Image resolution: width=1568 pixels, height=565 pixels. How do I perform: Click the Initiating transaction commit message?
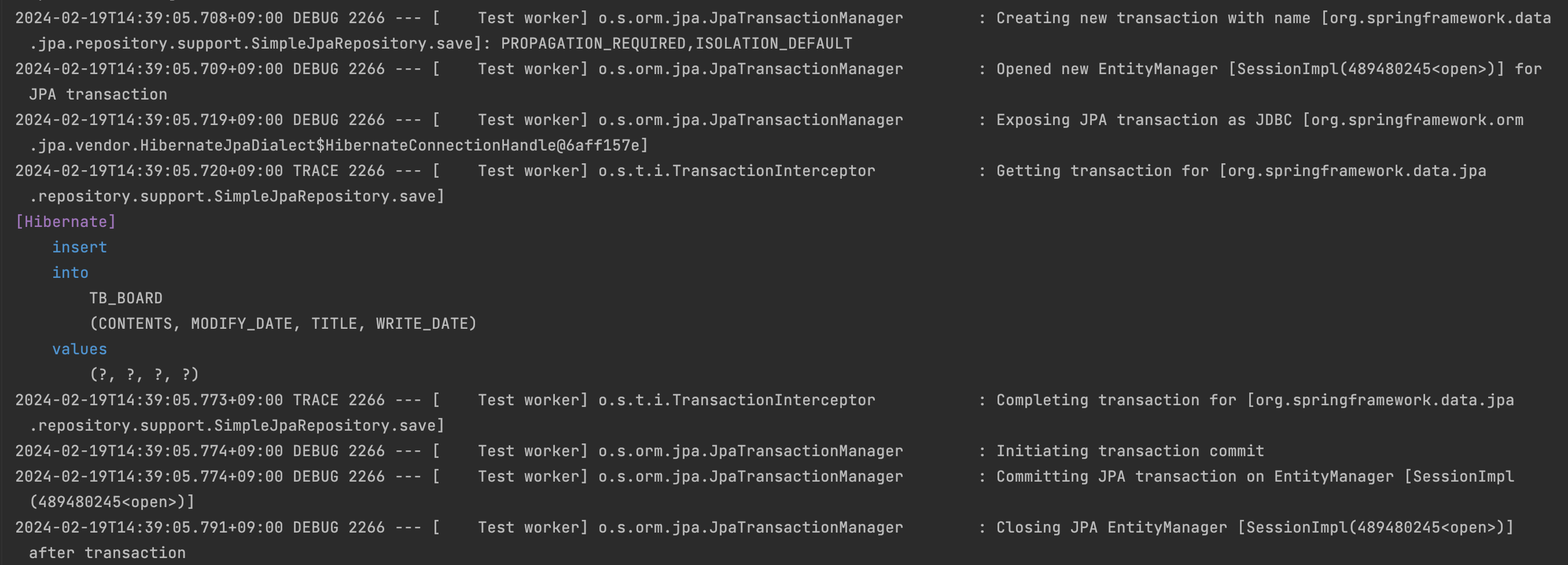pos(1131,451)
